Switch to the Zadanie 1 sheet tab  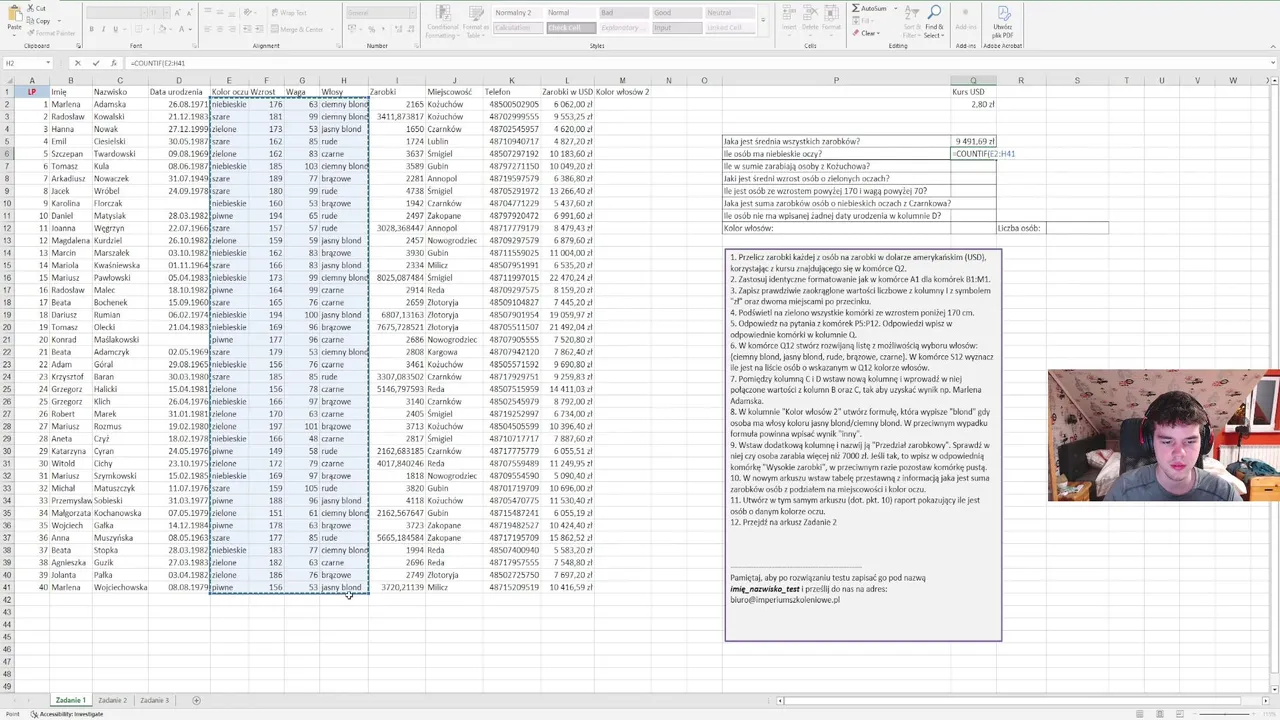(70, 700)
